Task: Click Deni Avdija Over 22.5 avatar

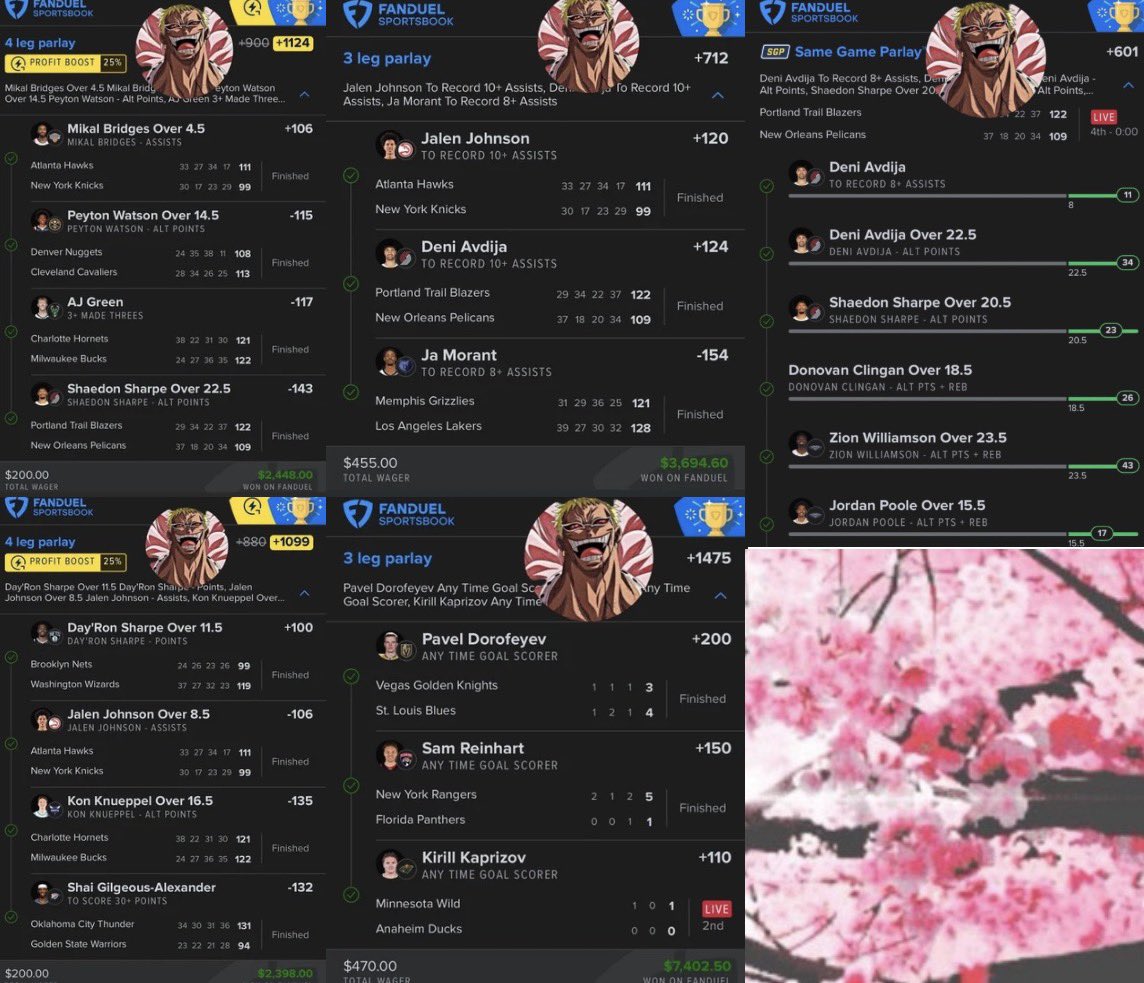Action: (805, 242)
